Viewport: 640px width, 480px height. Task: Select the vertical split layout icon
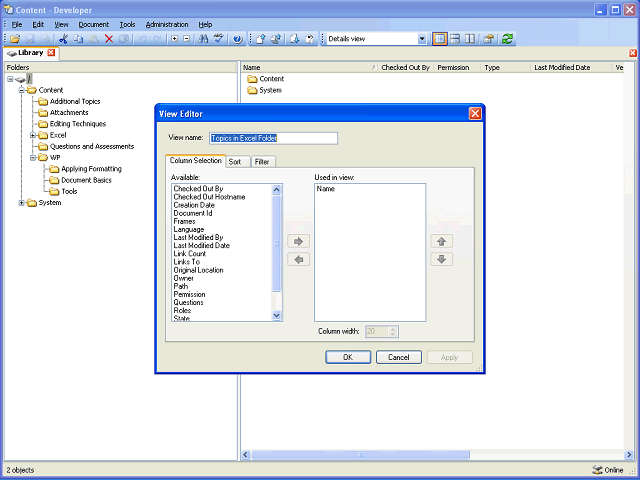pos(470,39)
